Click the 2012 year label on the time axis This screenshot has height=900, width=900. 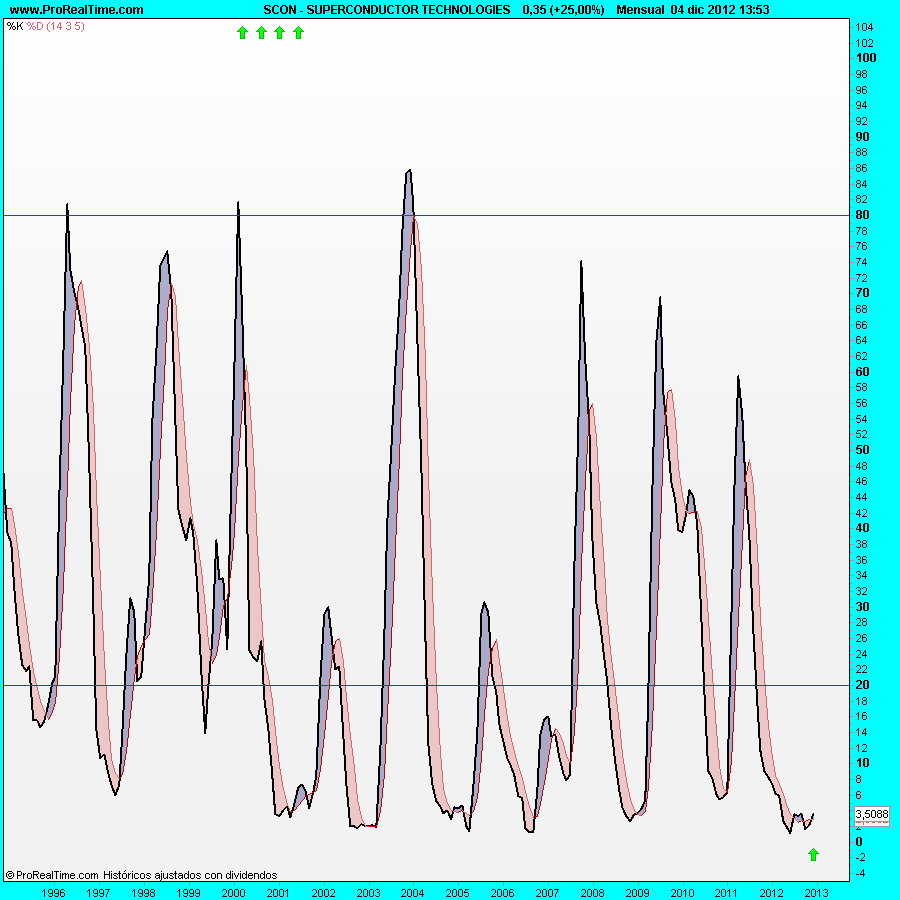(771, 893)
